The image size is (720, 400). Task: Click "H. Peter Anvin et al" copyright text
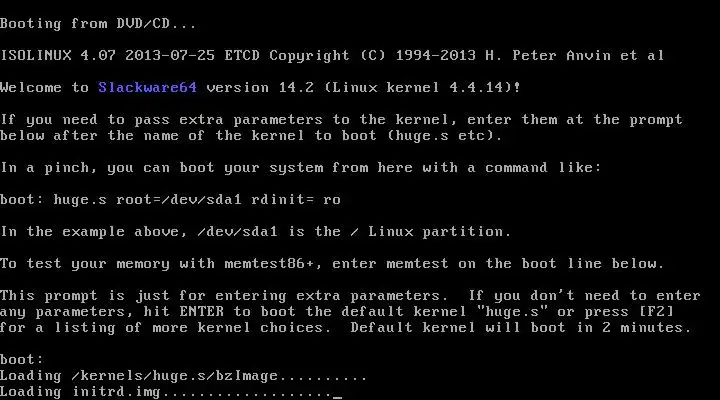[x=574, y=55]
